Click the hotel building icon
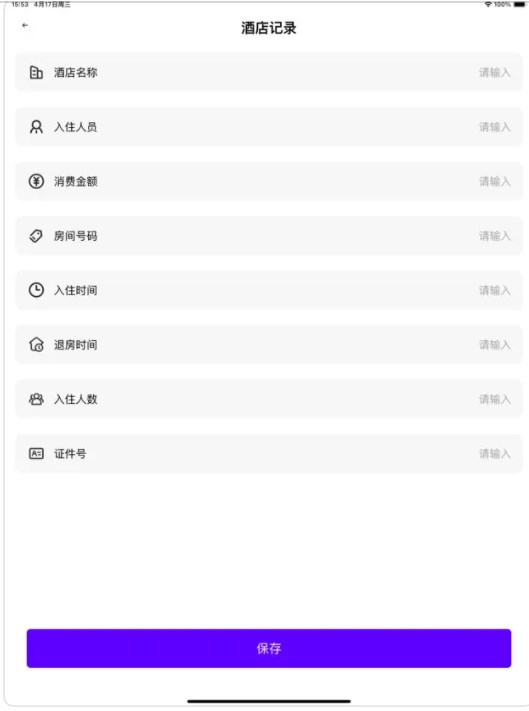 click(x=36, y=73)
